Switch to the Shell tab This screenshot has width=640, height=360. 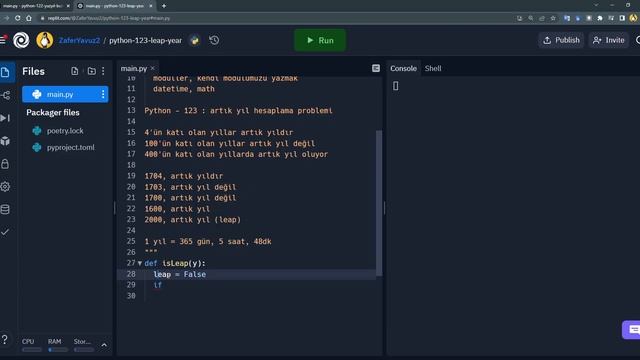(433, 68)
